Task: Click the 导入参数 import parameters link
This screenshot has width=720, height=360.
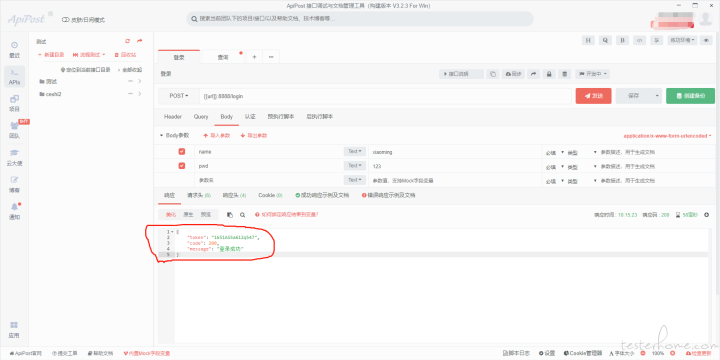Action: point(216,136)
